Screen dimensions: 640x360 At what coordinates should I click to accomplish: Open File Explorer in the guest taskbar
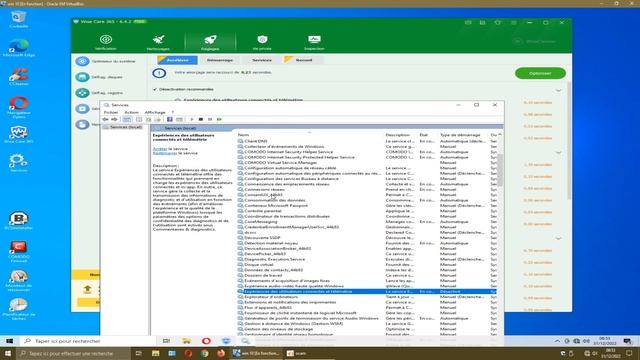coord(186,341)
